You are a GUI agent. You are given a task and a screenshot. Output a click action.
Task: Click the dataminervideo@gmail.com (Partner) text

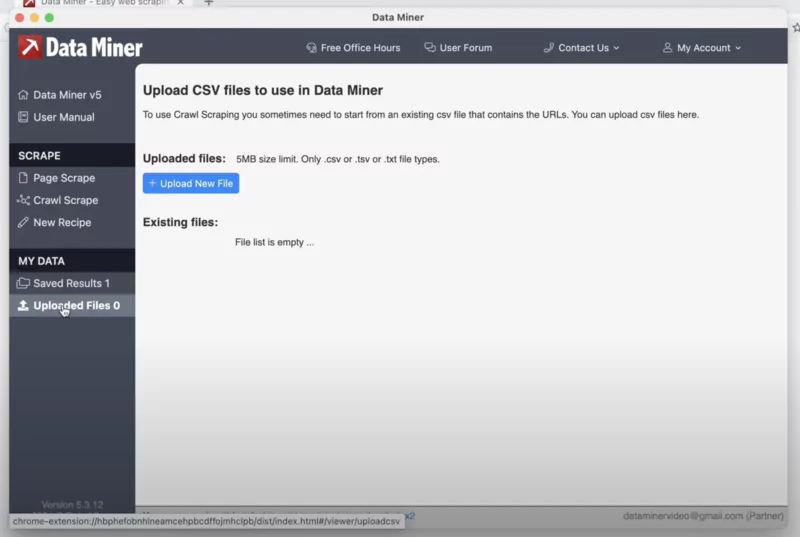(703, 516)
